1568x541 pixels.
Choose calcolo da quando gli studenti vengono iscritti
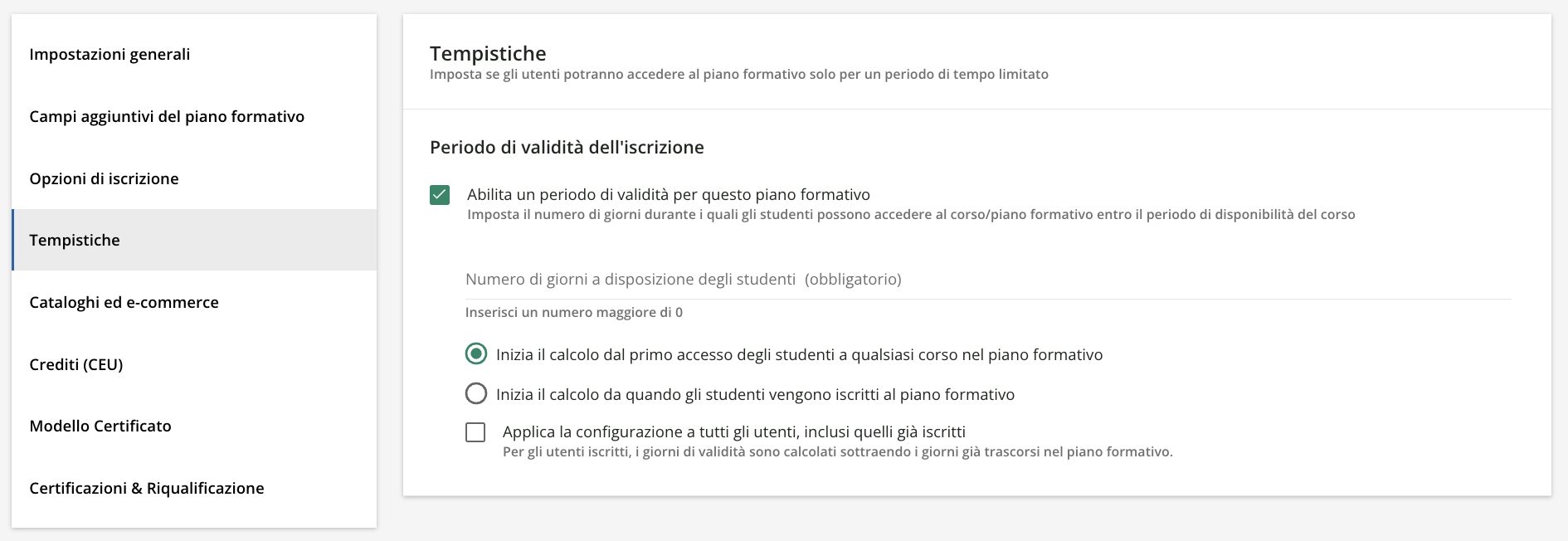[476, 394]
